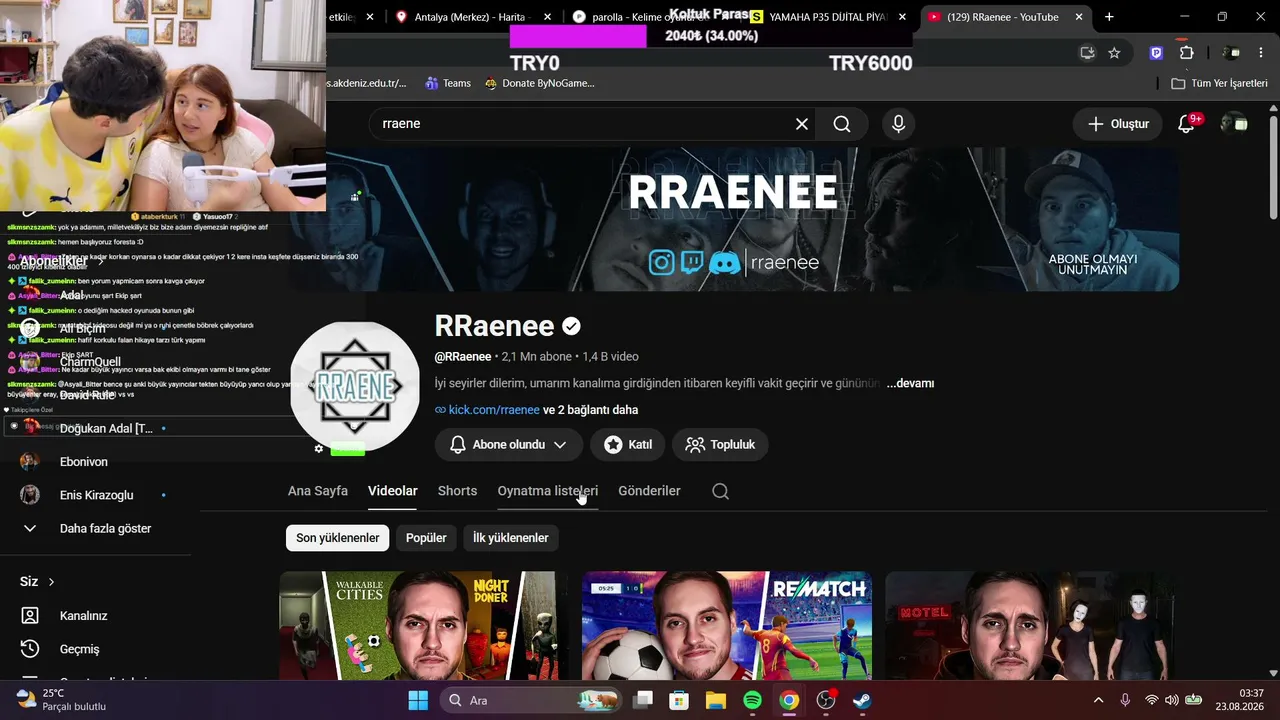Bookmark this page with the star icon
The height and width of the screenshot is (720, 1280).
1114,53
